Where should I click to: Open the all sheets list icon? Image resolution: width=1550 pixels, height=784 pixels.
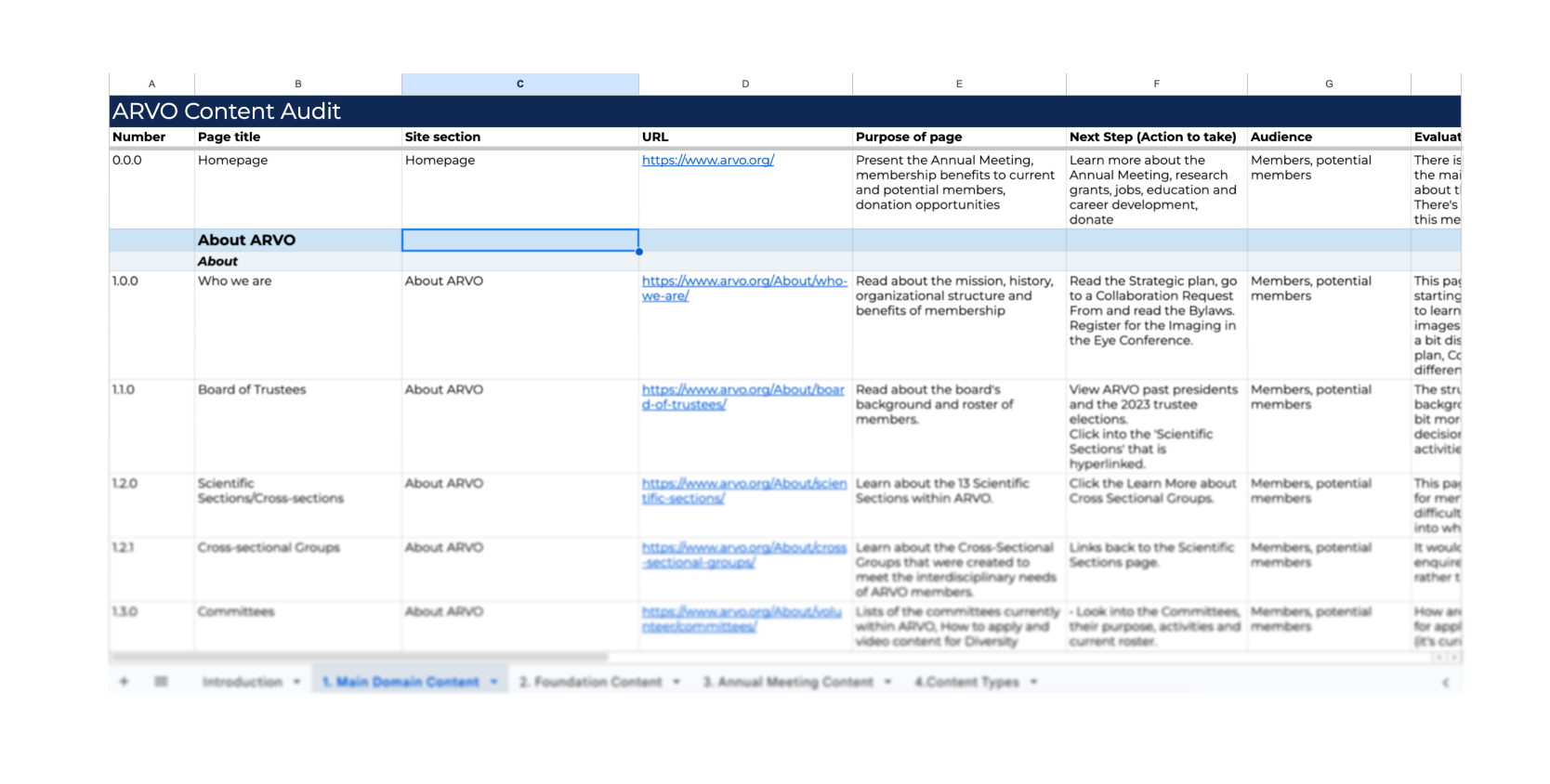click(x=161, y=682)
